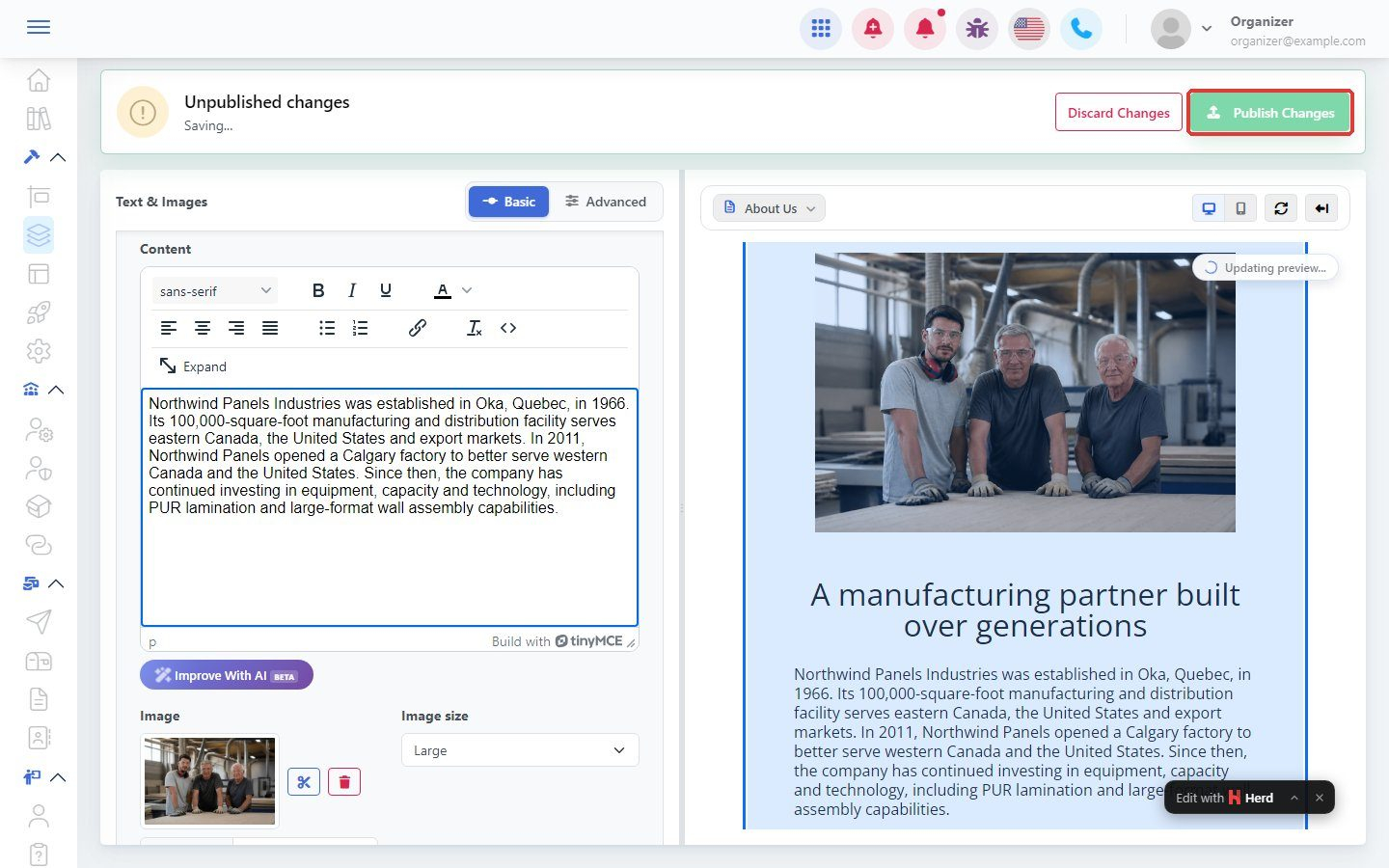This screenshot has height=868, width=1389.
Task: Open the apps grid icon
Action: point(821,29)
